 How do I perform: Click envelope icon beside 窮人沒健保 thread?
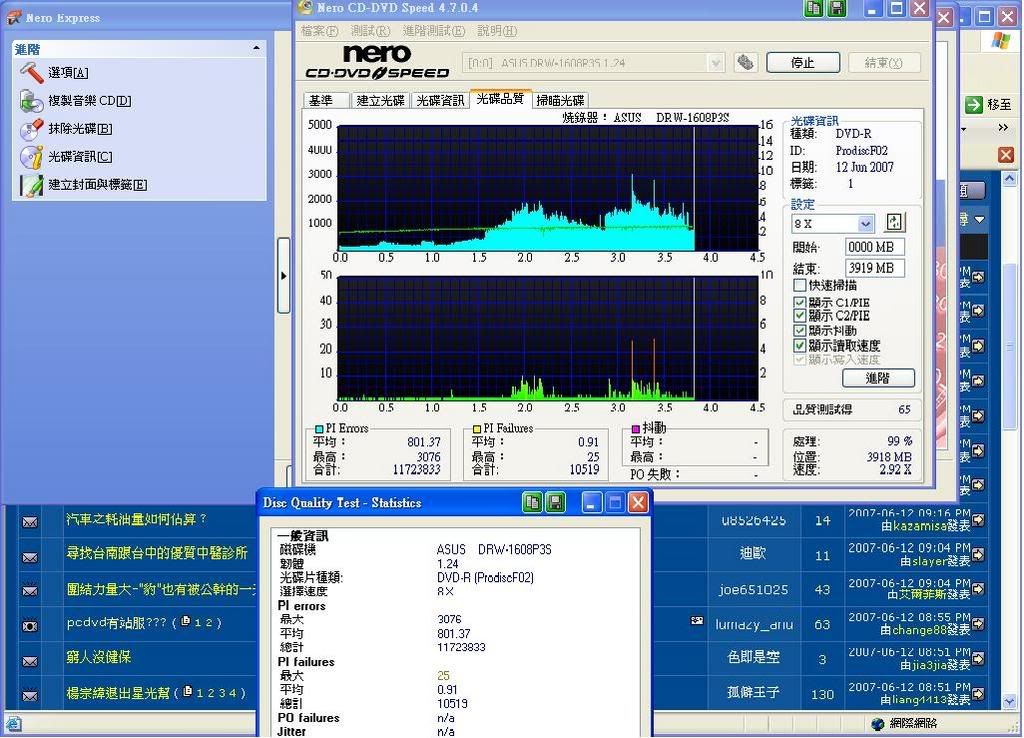click(x=30, y=661)
